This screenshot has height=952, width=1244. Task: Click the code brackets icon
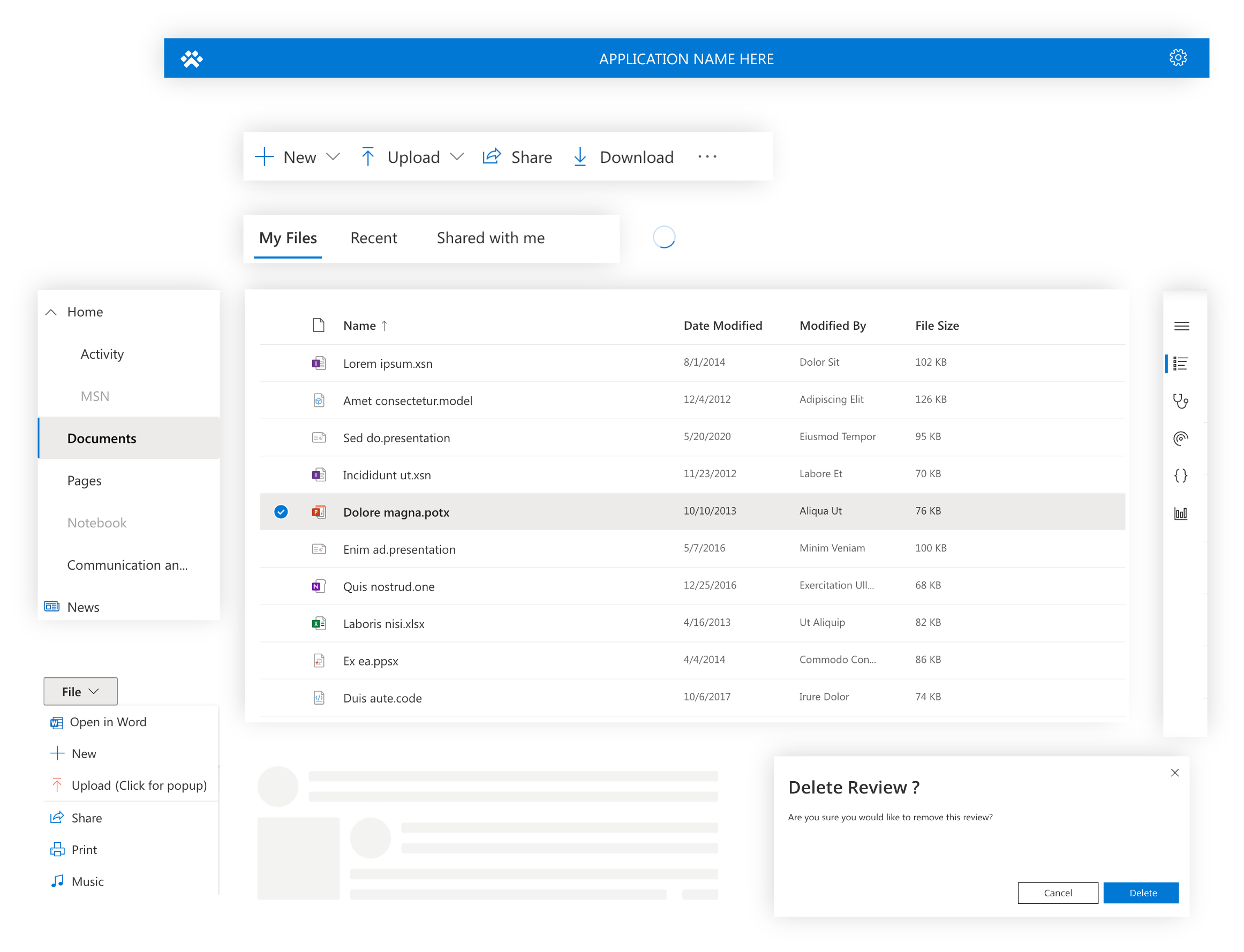[1183, 475]
